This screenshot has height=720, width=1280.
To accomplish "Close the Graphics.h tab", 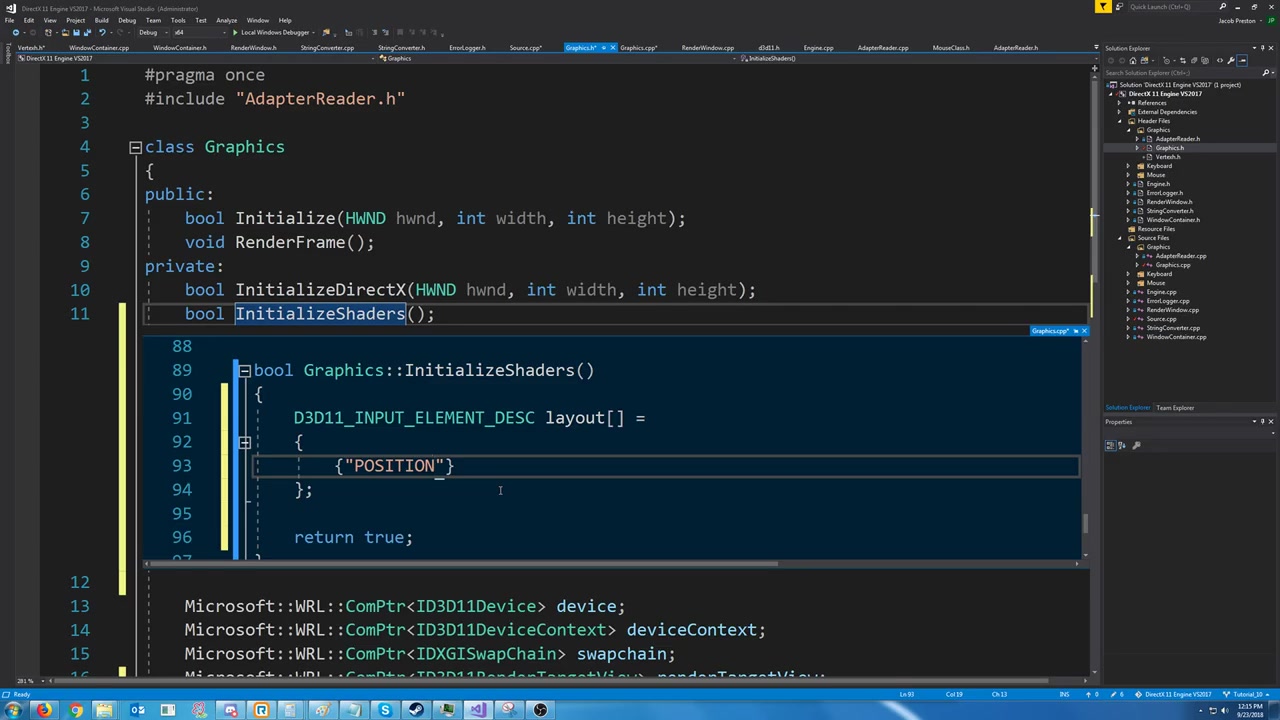I will [x=612, y=47].
